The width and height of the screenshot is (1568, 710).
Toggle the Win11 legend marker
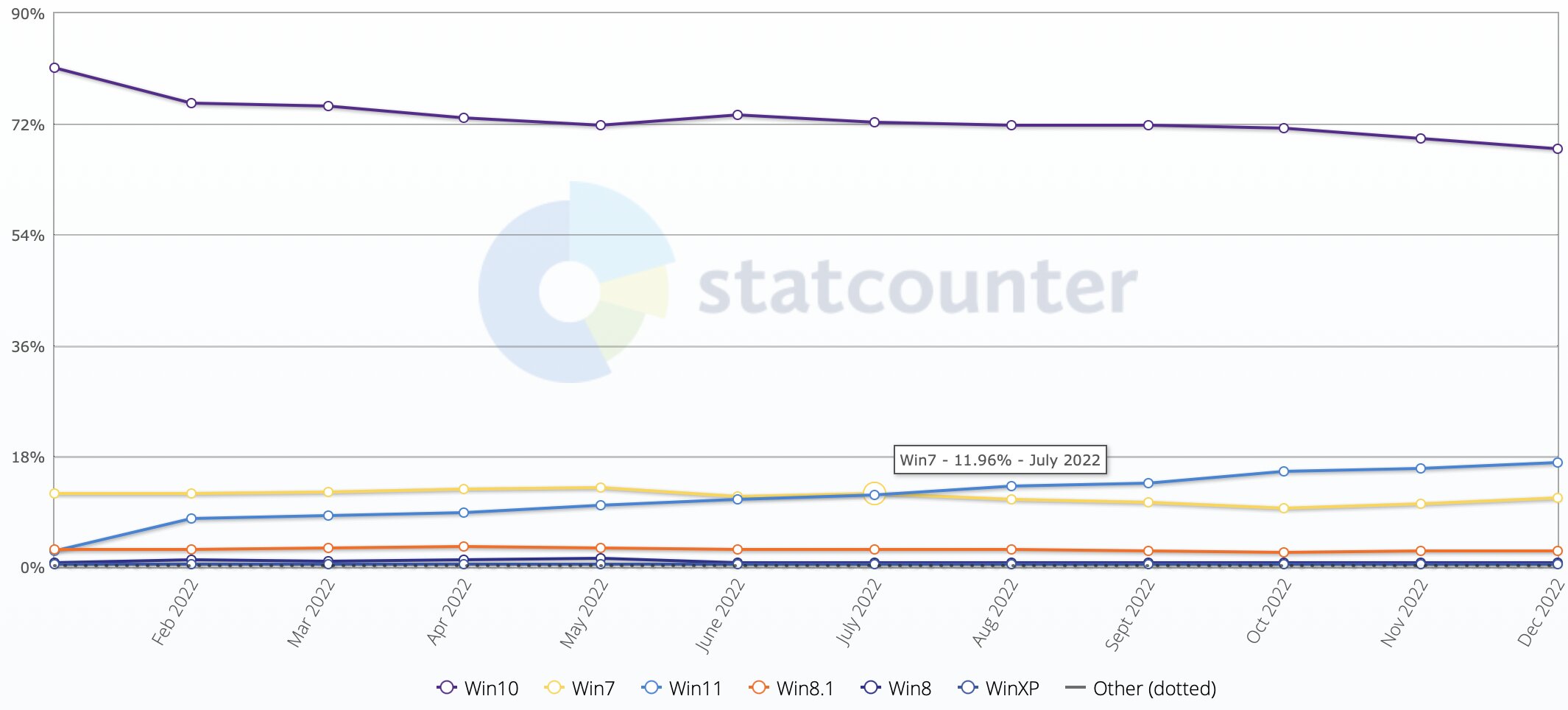pos(651,687)
